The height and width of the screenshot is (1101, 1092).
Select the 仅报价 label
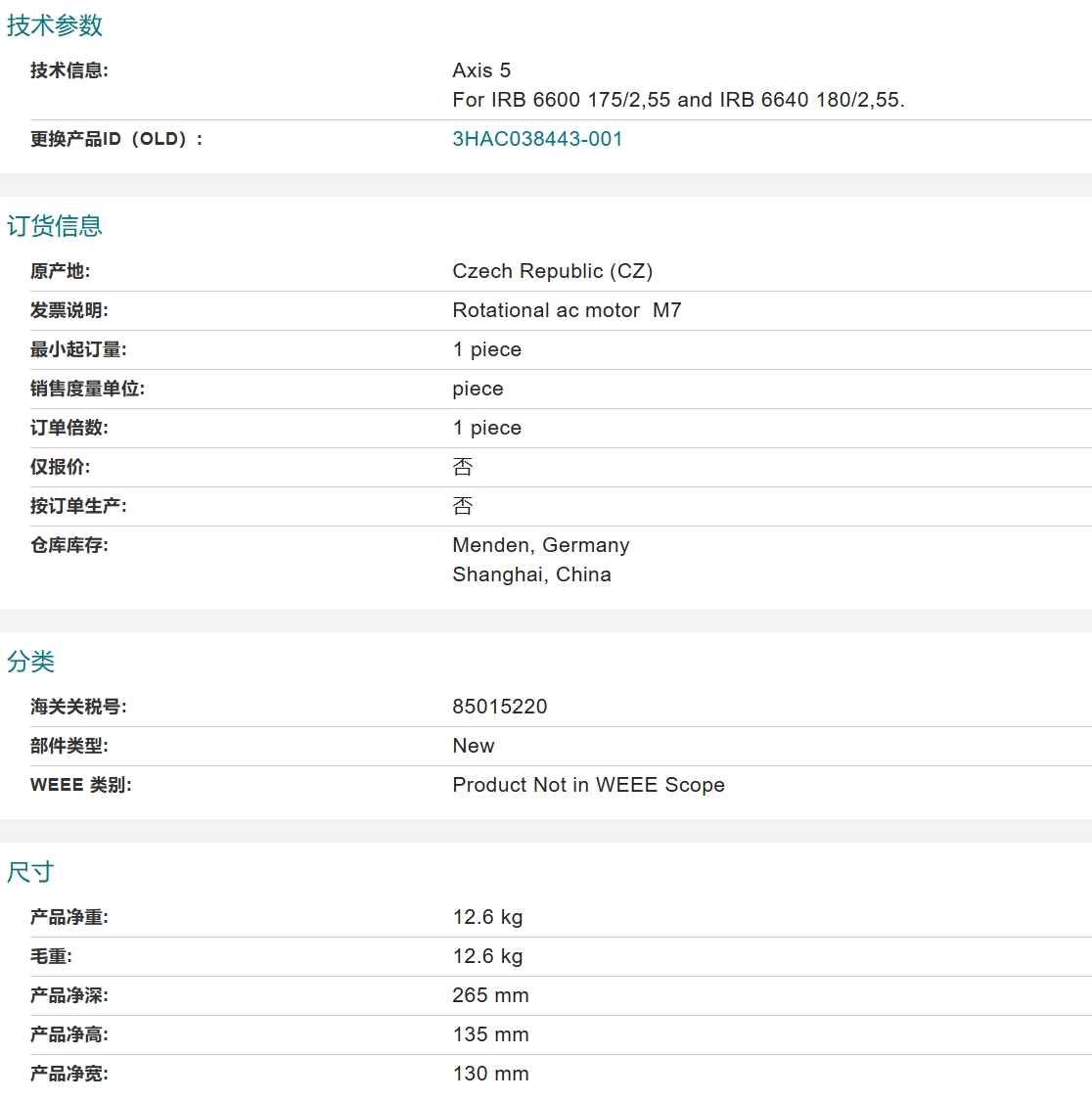click(60, 468)
